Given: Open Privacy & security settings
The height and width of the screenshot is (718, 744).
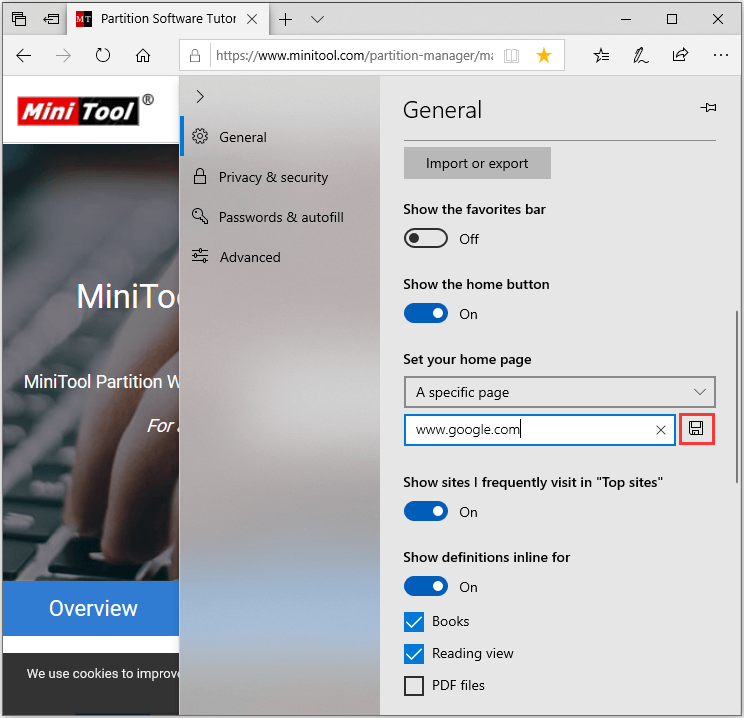Looking at the screenshot, I should (280, 177).
